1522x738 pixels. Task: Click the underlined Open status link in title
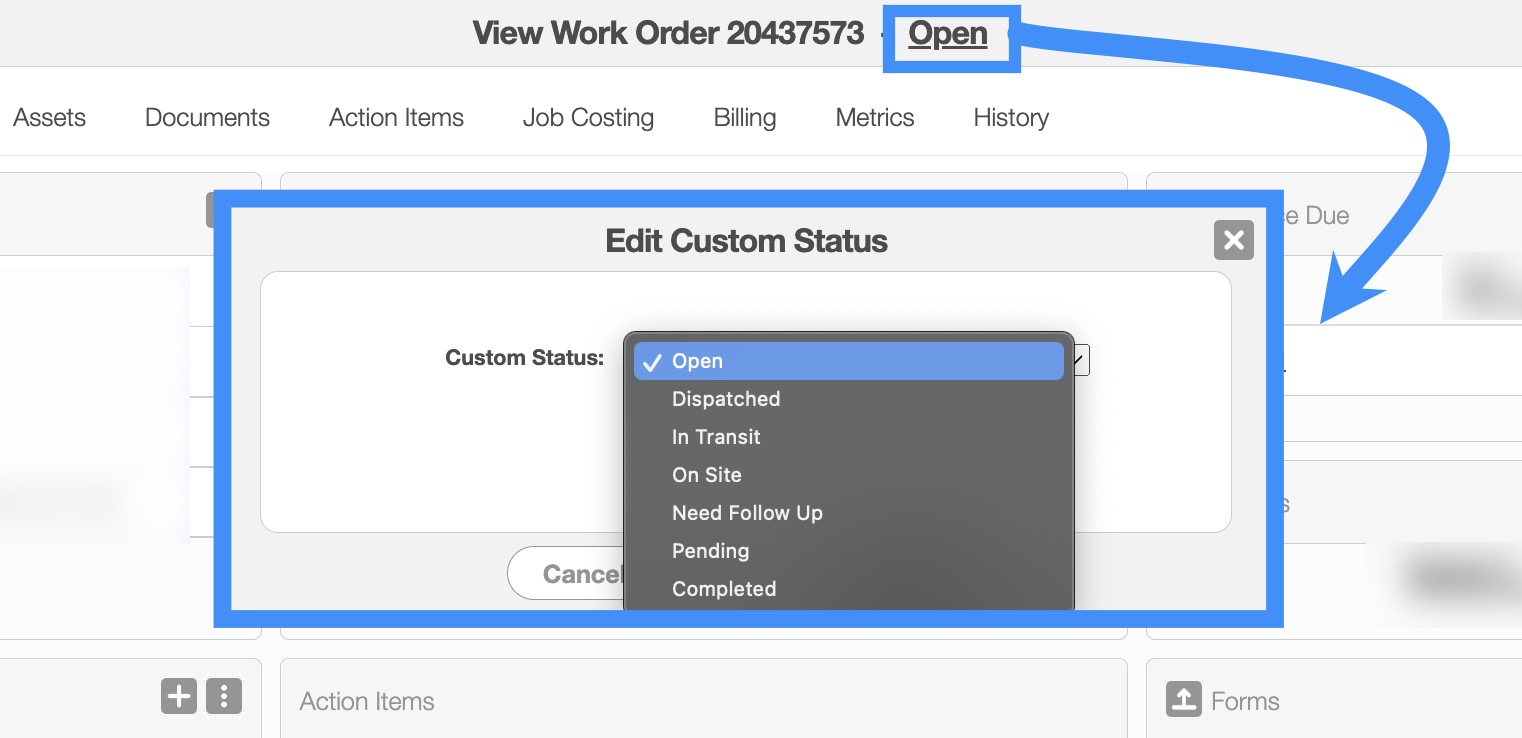tap(947, 34)
